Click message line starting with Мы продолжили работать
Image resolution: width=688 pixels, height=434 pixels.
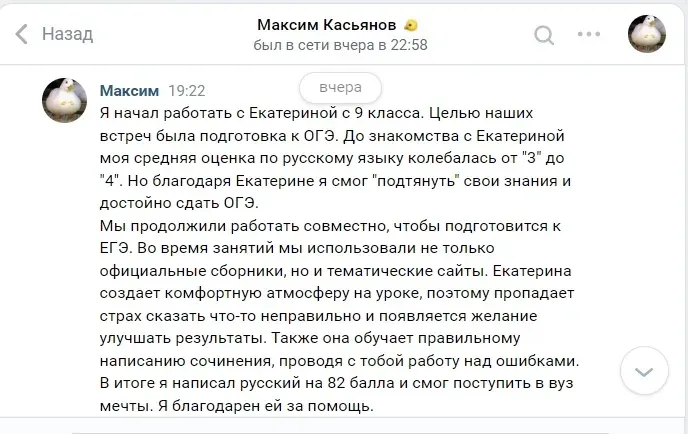coord(330,226)
